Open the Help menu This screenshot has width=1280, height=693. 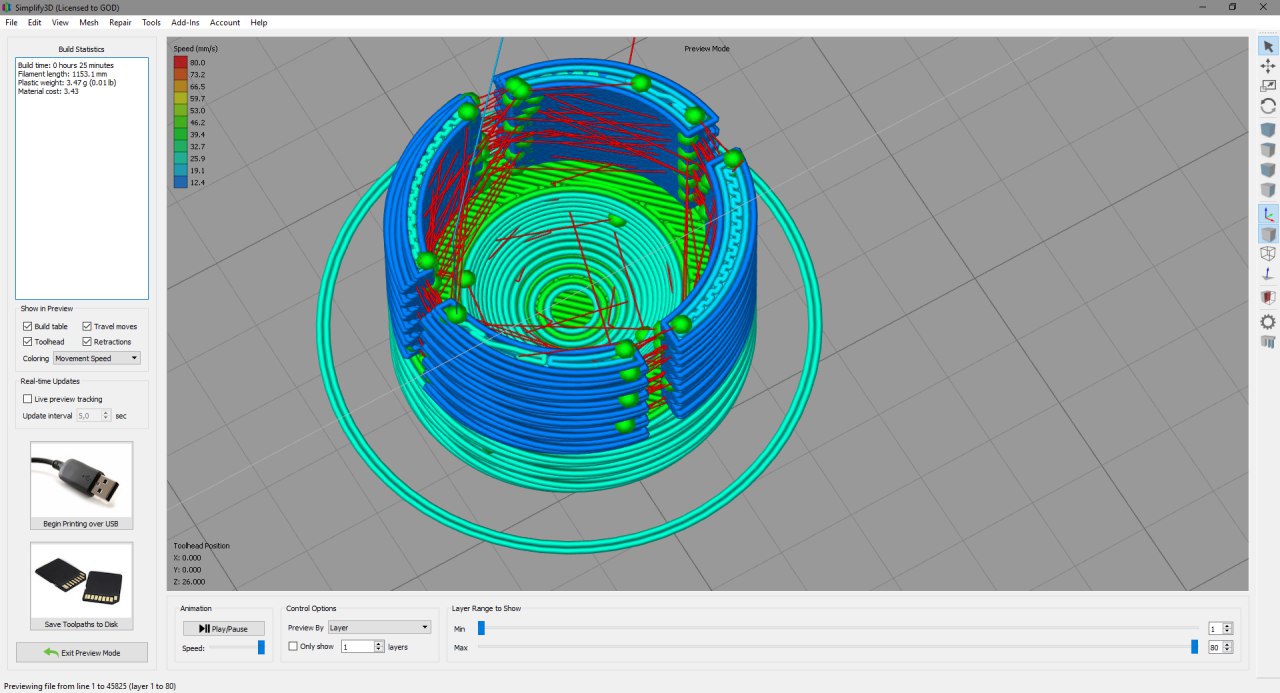(259, 22)
